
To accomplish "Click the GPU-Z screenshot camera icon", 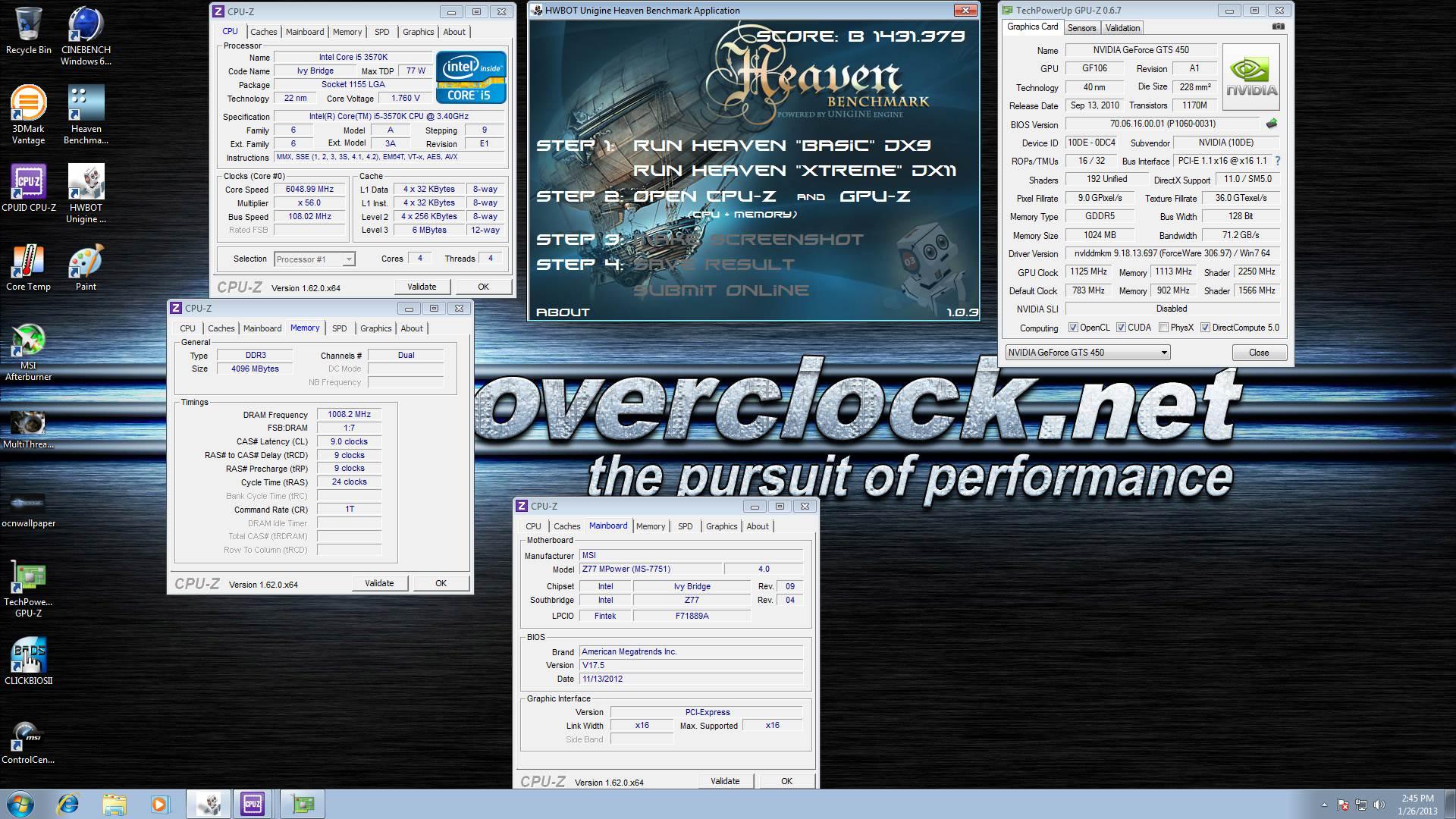I will [1279, 27].
